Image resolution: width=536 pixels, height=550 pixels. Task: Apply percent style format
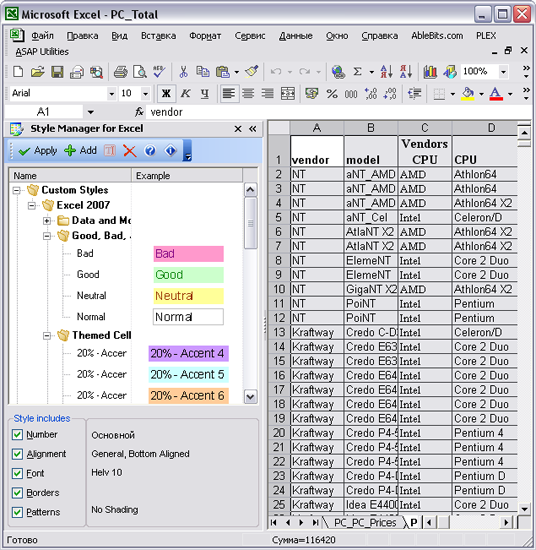(x=332, y=94)
